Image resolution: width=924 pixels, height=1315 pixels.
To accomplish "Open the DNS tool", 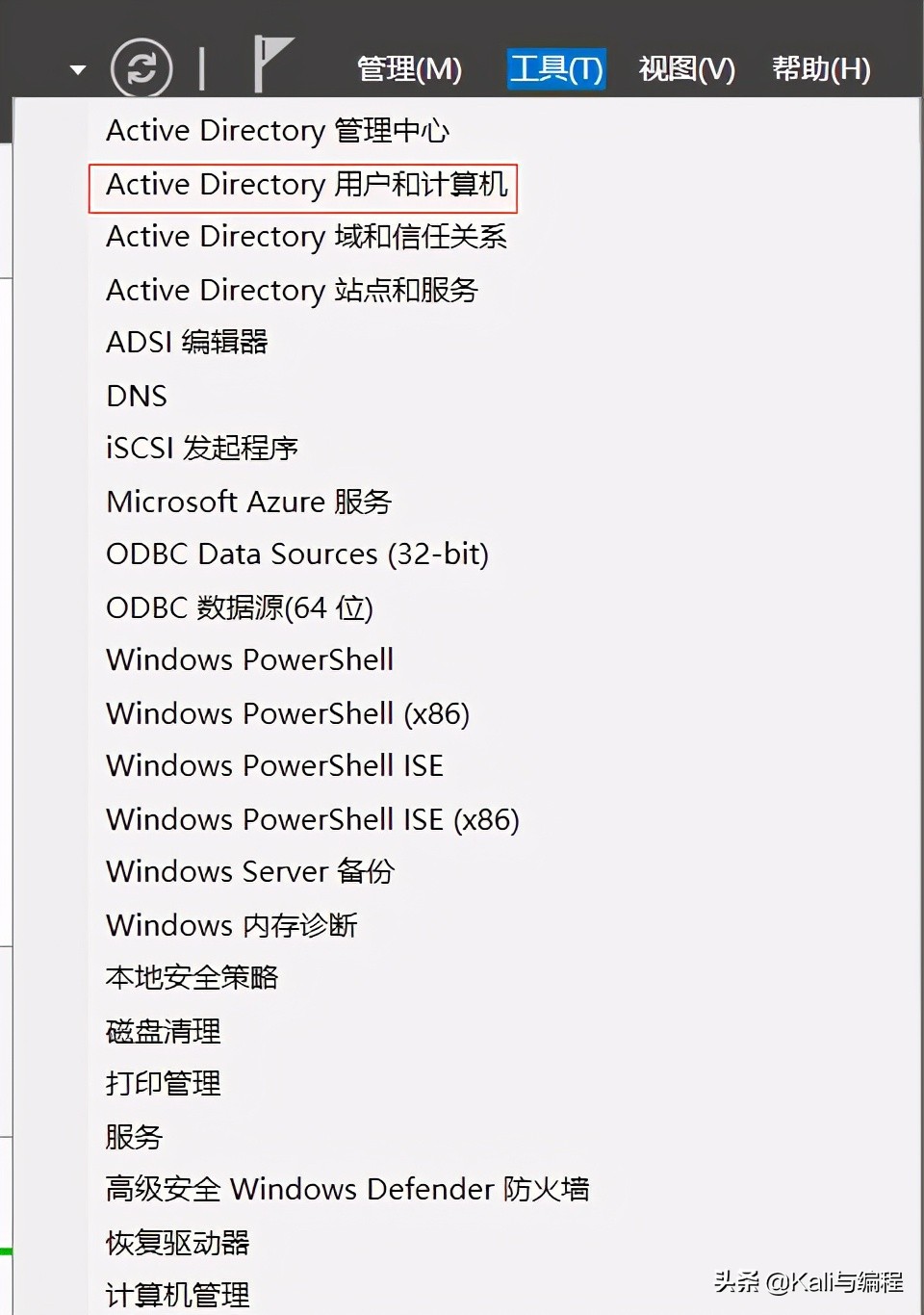I will pyautogui.click(x=137, y=396).
